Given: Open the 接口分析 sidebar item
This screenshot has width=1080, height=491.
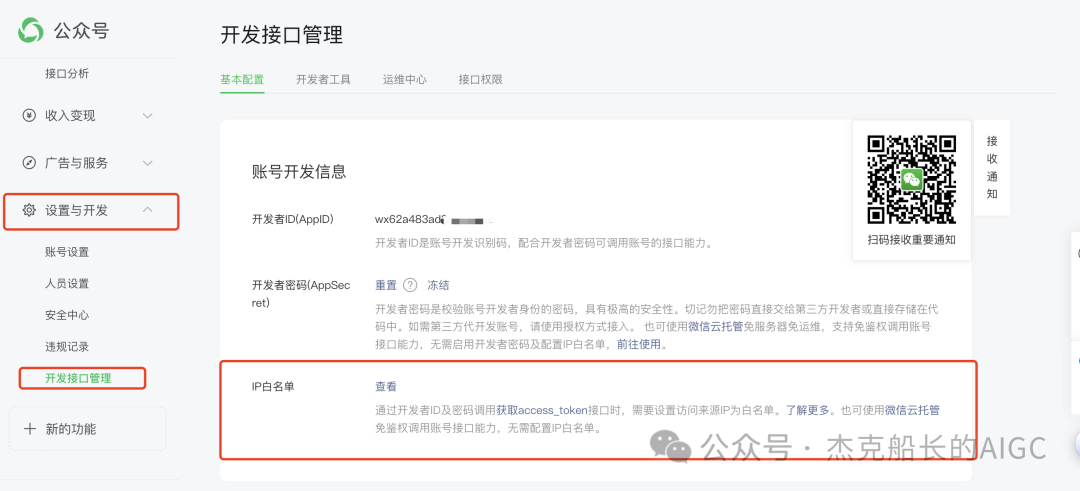Looking at the screenshot, I should (67, 74).
